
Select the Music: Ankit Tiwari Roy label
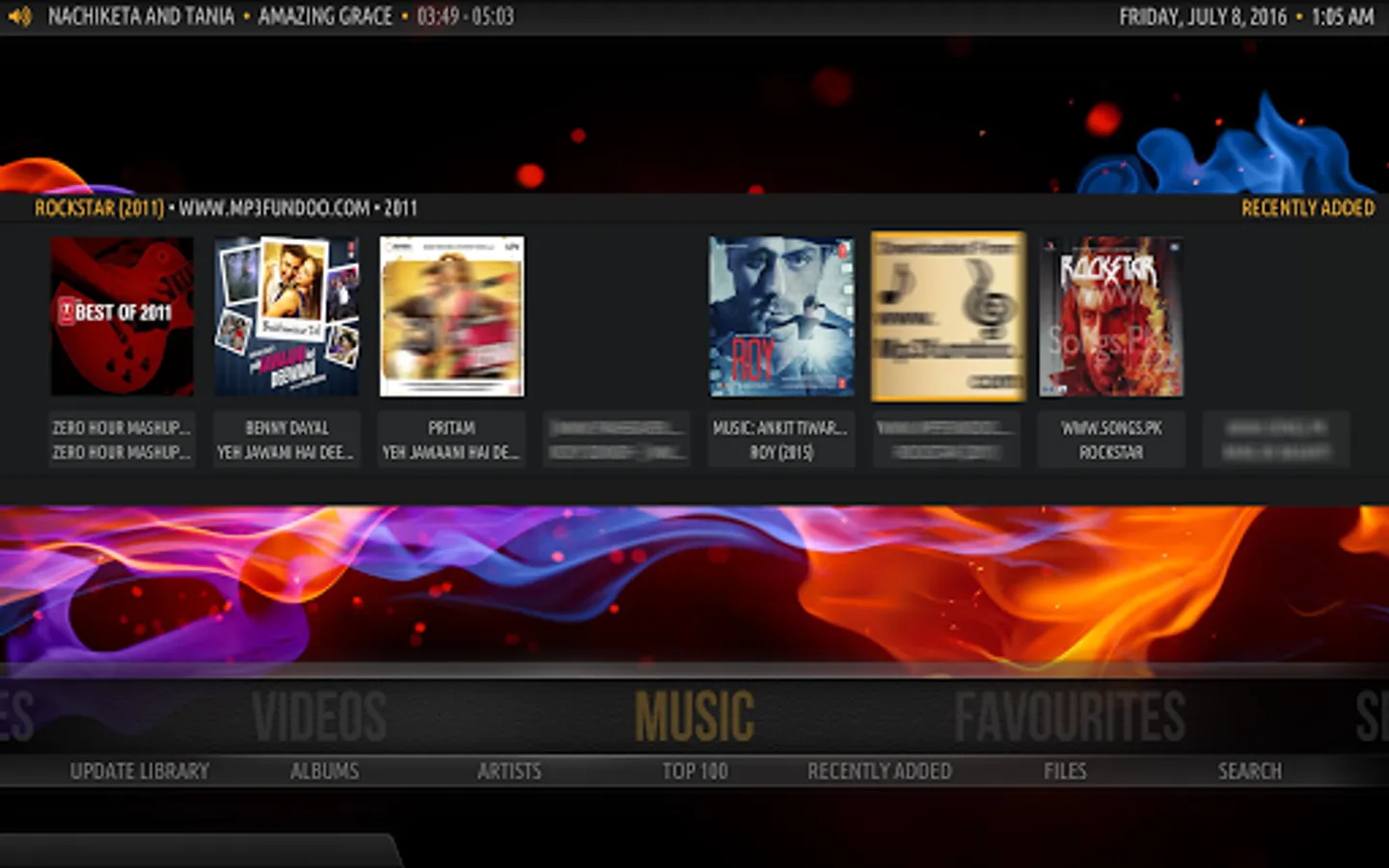pos(781,440)
